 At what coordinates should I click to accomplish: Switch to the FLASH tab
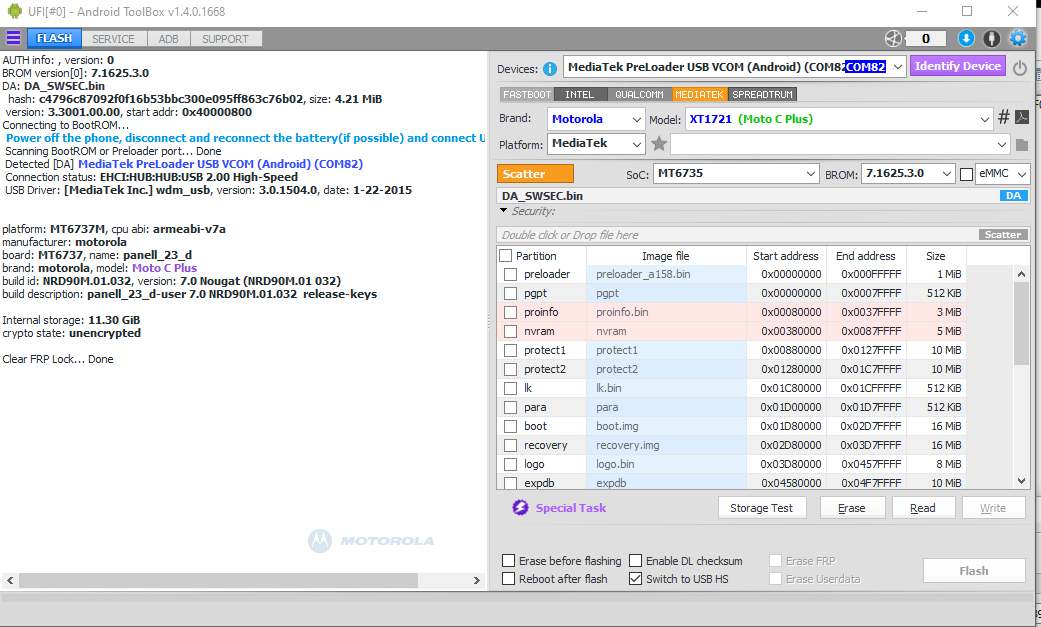[x=54, y=39]
